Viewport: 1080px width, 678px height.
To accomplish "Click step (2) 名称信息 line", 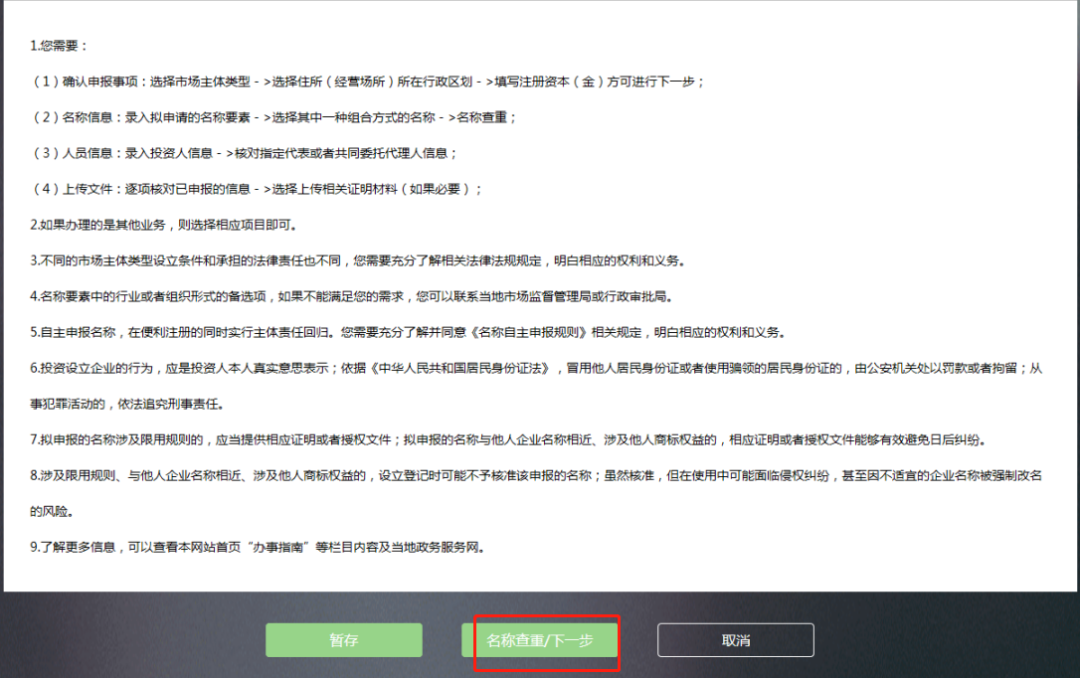I will coord(273,118).
